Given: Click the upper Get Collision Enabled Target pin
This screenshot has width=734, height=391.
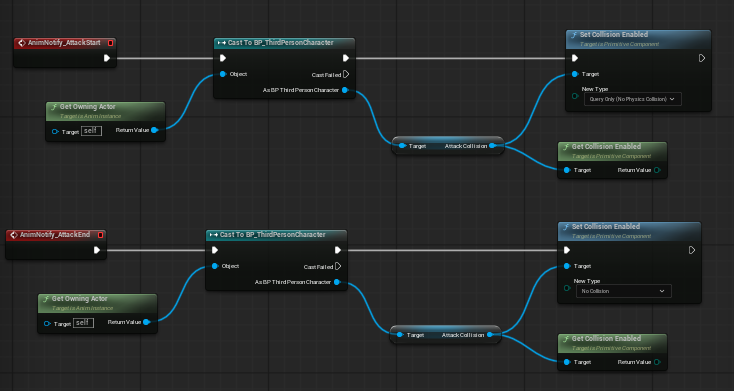Looking at the screenshot, I should tap(567, 170).
